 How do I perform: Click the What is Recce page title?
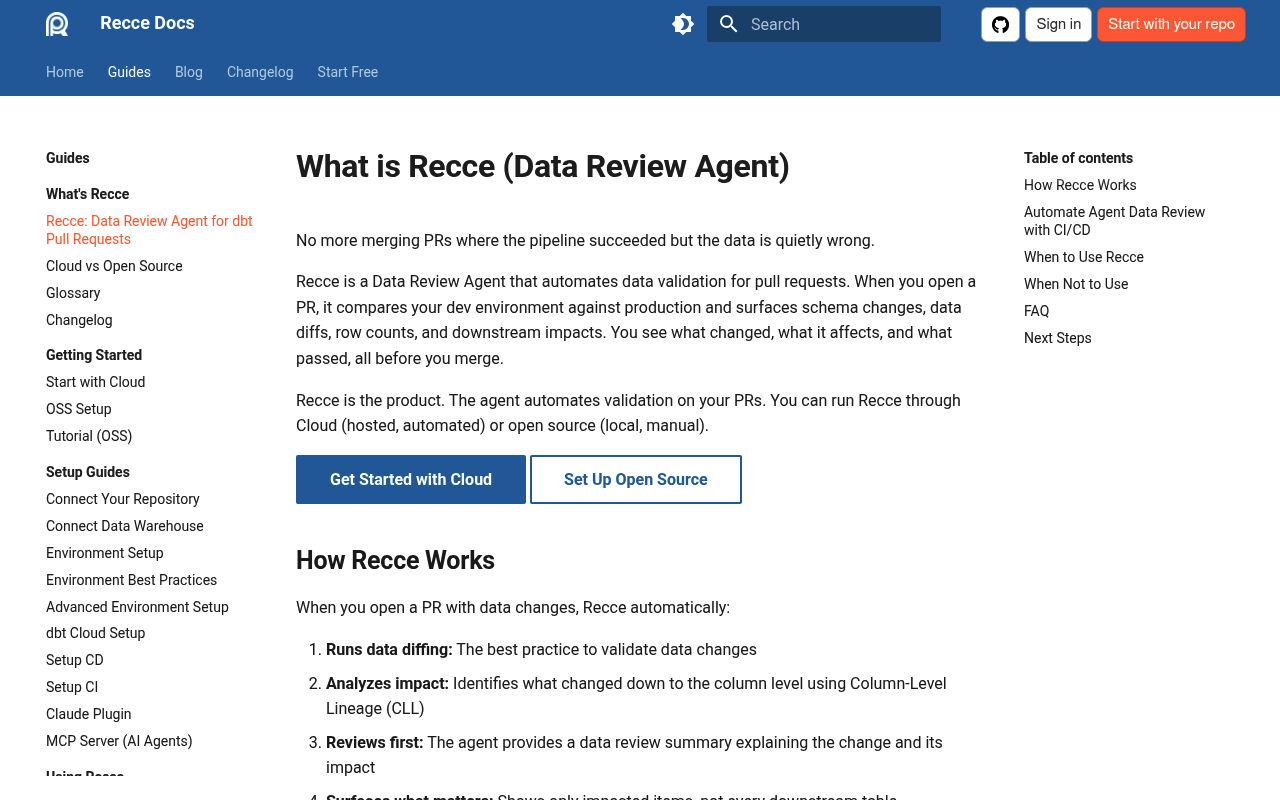[543, 166]
